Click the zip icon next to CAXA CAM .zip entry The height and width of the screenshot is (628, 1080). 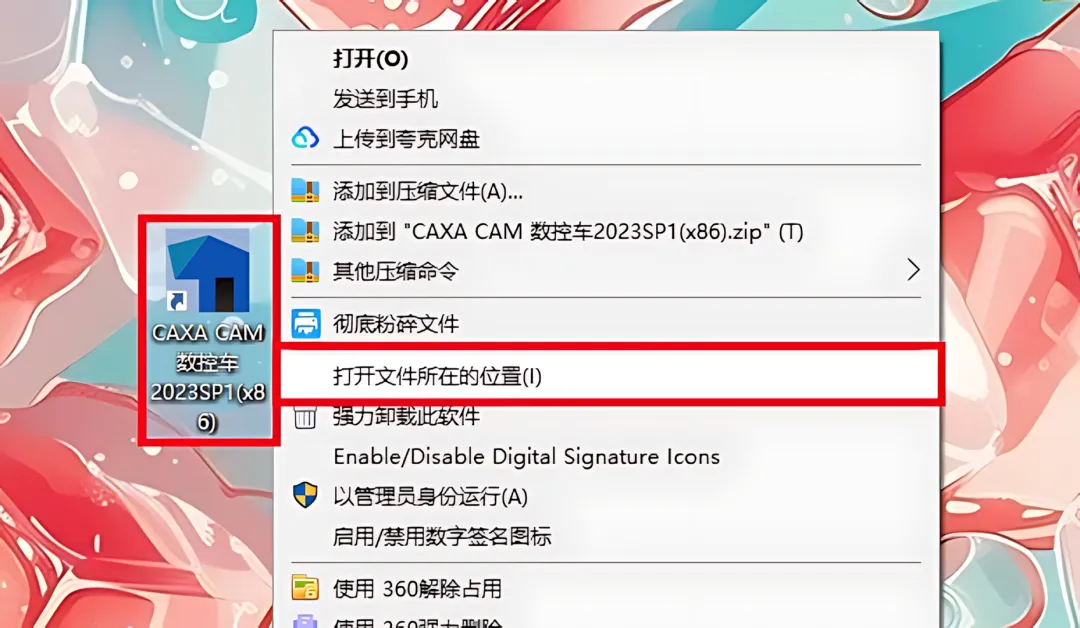point(305,231)
